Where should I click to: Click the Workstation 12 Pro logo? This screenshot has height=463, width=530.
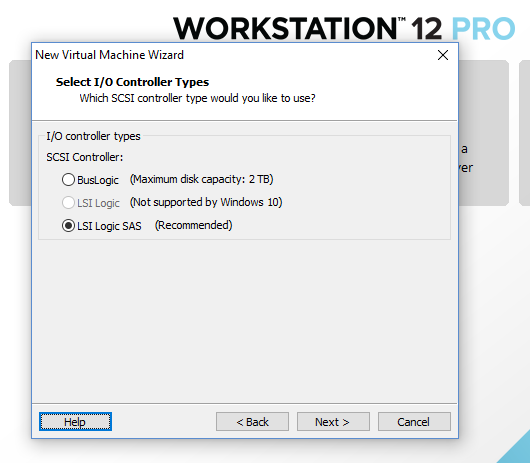344,28
